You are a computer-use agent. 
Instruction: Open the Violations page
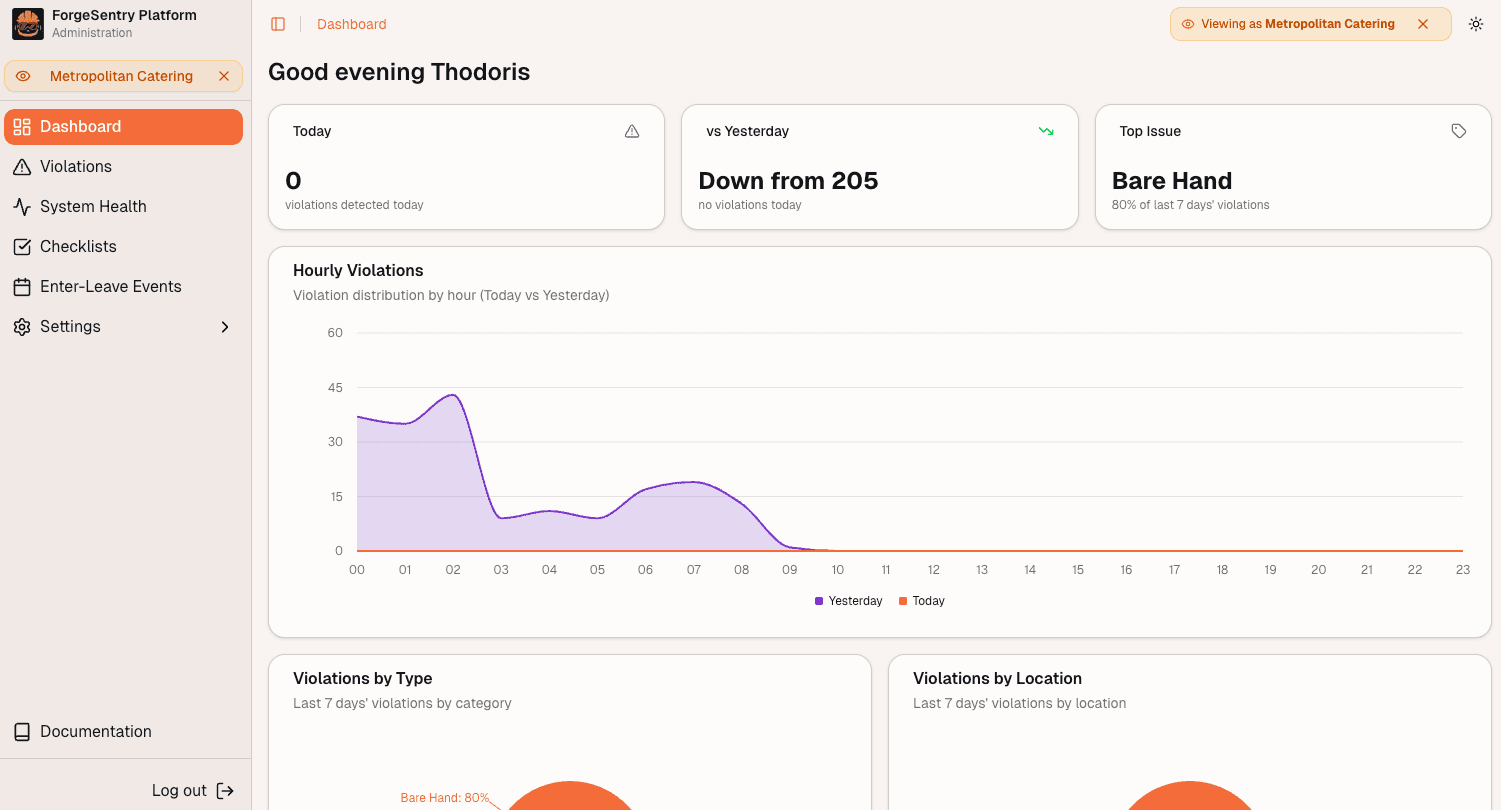(76, 167)
